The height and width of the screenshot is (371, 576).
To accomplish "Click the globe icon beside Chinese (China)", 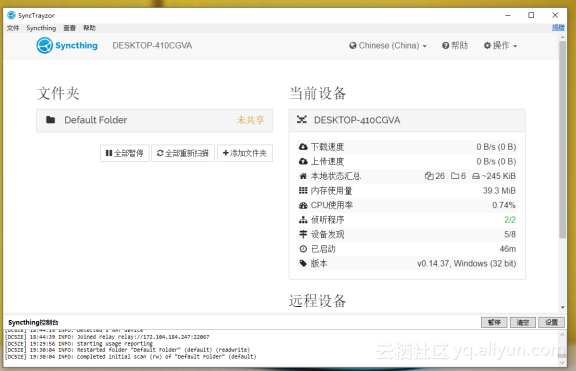I will tap(353, 46).
